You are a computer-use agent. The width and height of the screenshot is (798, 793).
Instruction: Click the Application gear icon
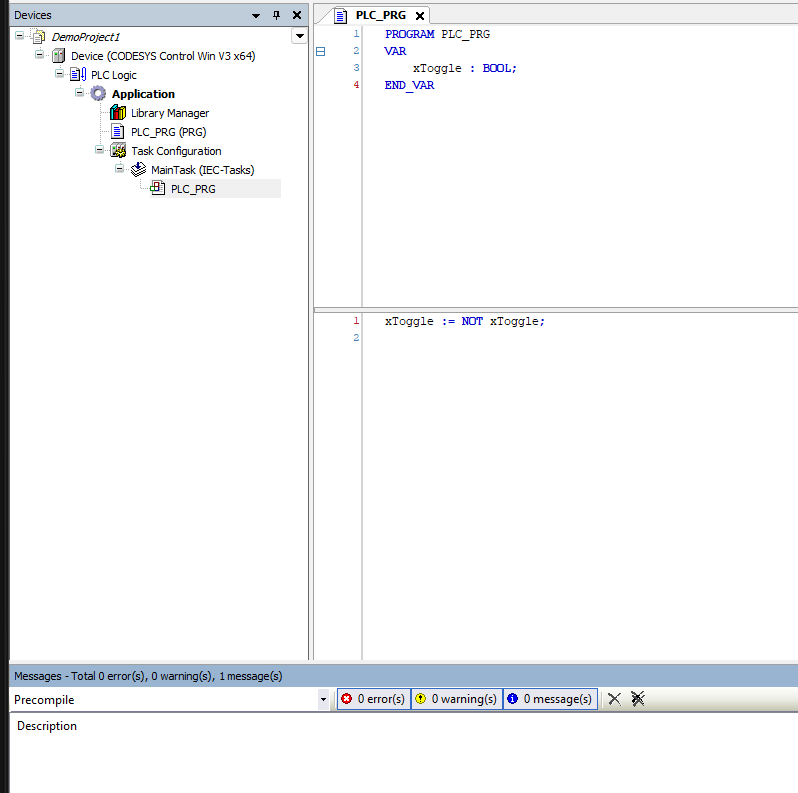pyautogui.click(x=98, y=94)
